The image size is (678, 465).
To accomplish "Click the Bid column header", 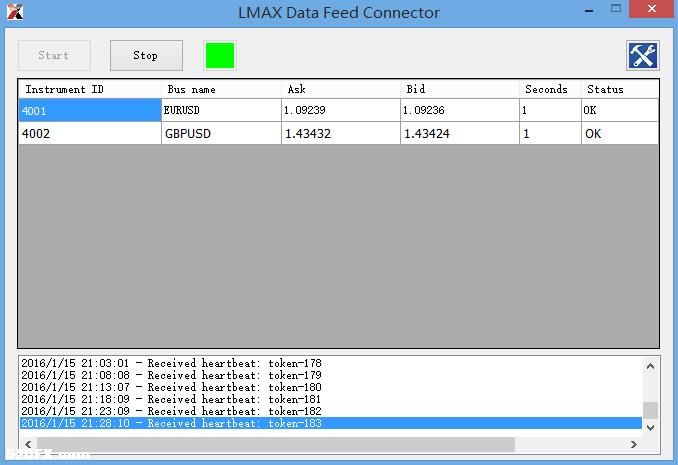I will [460, 89].
